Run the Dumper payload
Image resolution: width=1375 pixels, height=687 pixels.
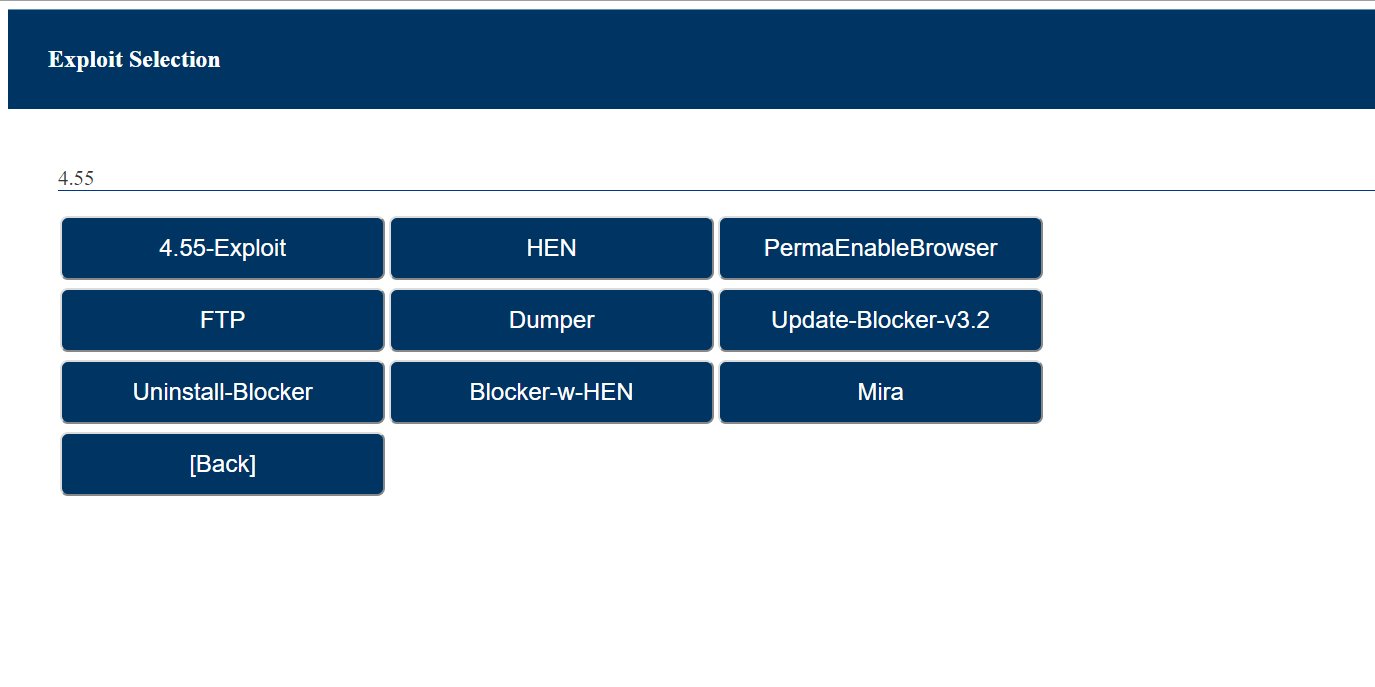[x=551, y=320]
